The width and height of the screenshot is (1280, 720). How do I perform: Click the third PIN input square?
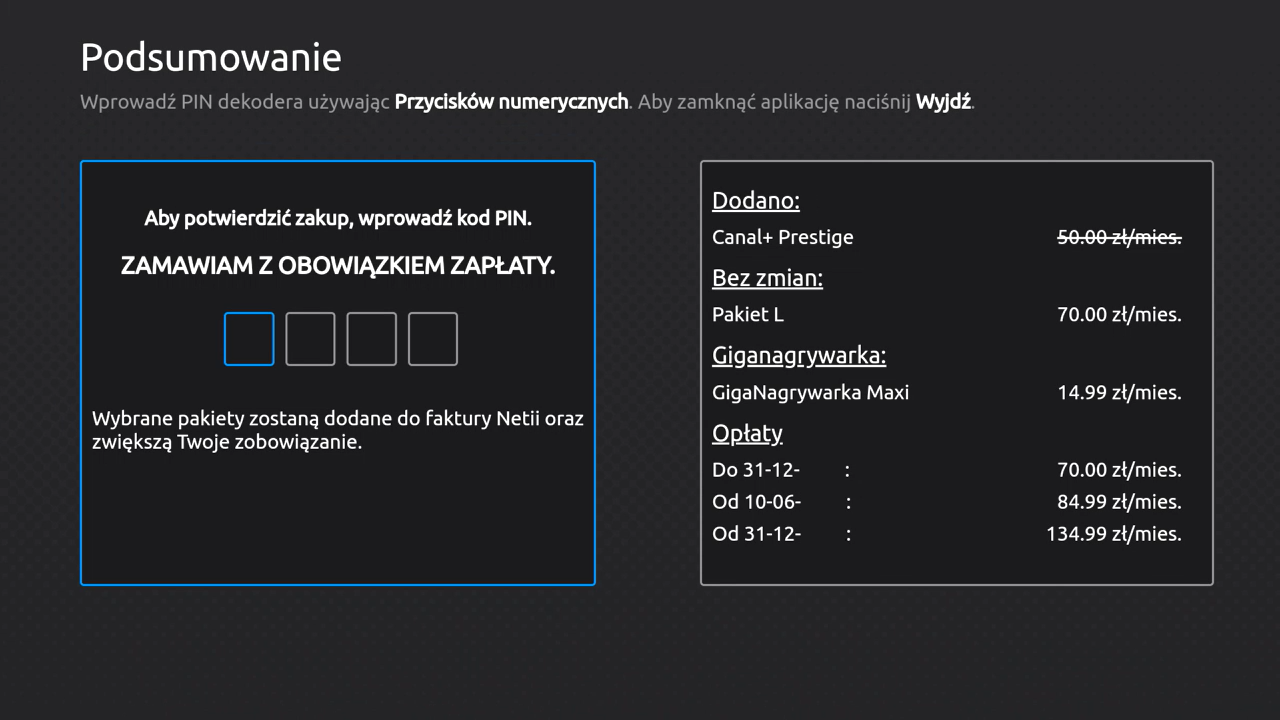coord(371,338)
